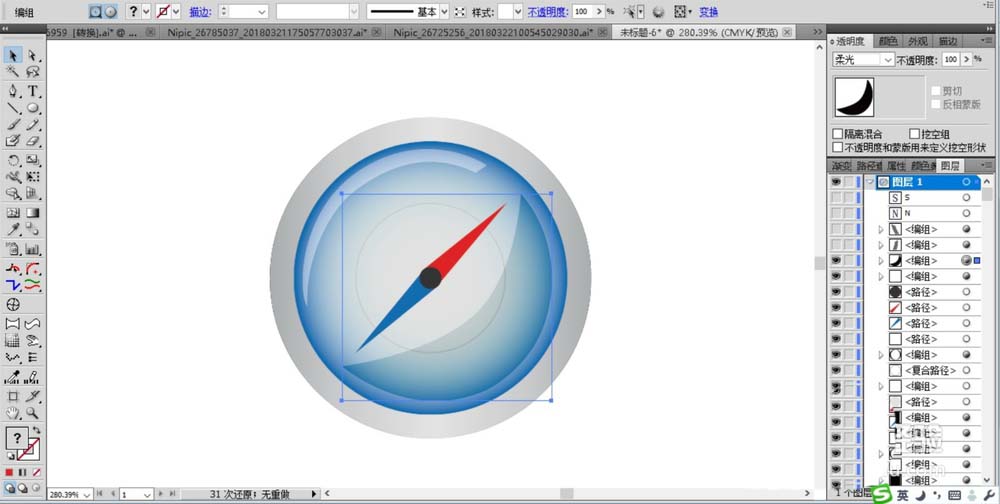Select the Polar Grid target tool

[13, 304]
